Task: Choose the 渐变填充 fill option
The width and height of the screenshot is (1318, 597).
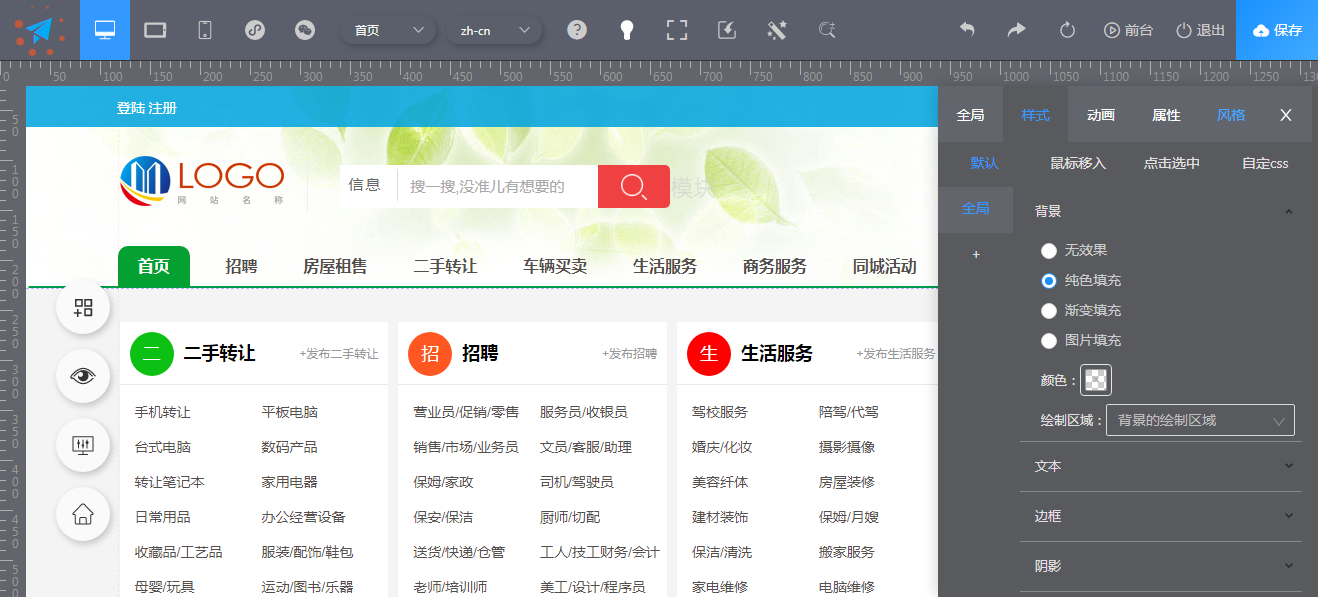Action: pyautogui.click(x=1050, y=311)
